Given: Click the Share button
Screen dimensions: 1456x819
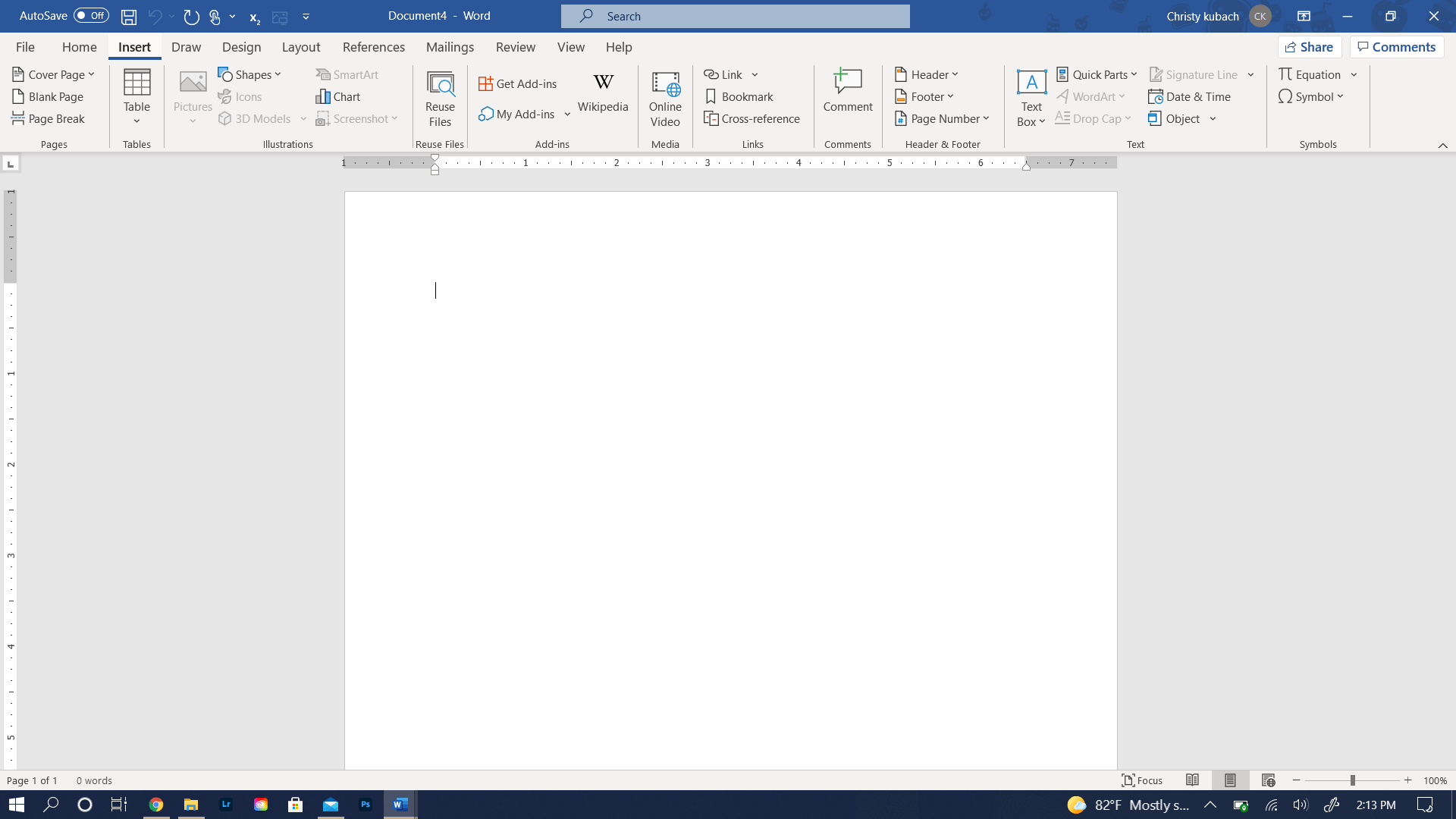Looking at the screenshot, I should tap(1309, 47).
